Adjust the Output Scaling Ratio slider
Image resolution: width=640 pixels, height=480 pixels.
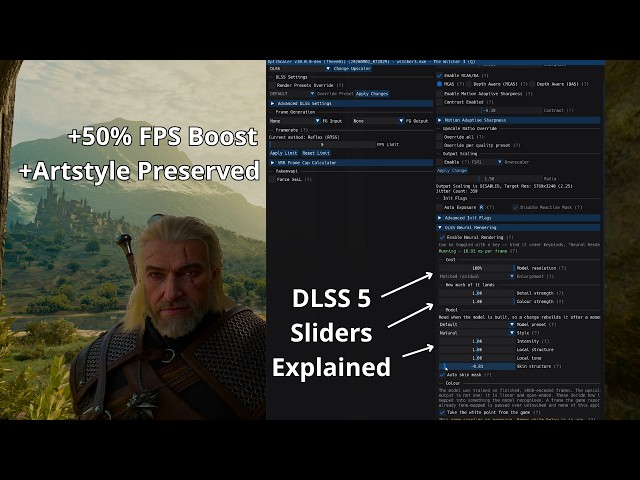(489, 179)
